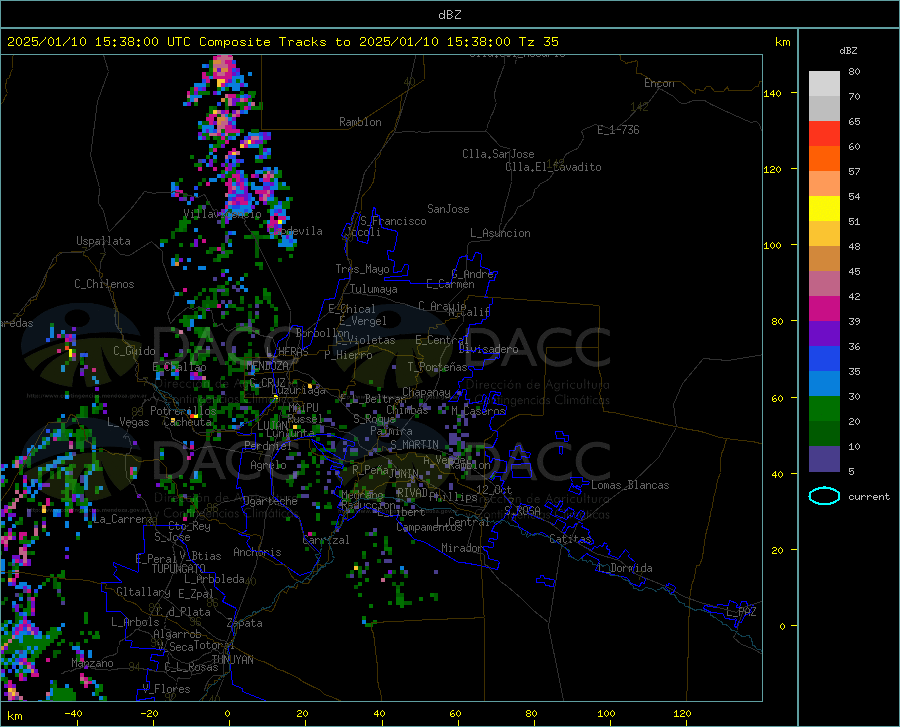Click the 'Chapanay' map label
This screenshot has width=900, height=727.
click(x=426, y=393)
